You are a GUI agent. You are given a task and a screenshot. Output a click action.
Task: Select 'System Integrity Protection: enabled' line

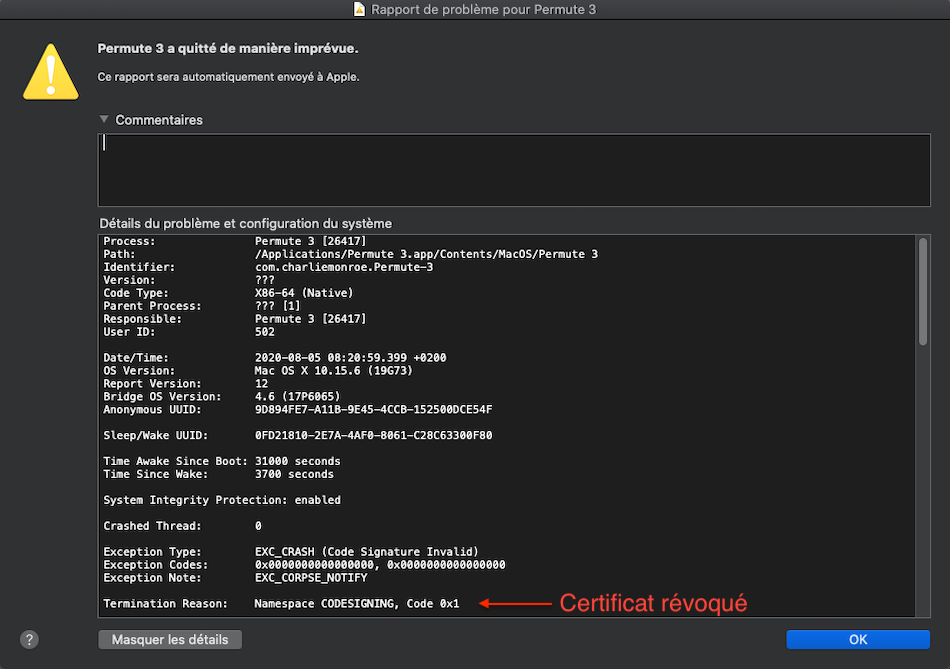(222, 500)
